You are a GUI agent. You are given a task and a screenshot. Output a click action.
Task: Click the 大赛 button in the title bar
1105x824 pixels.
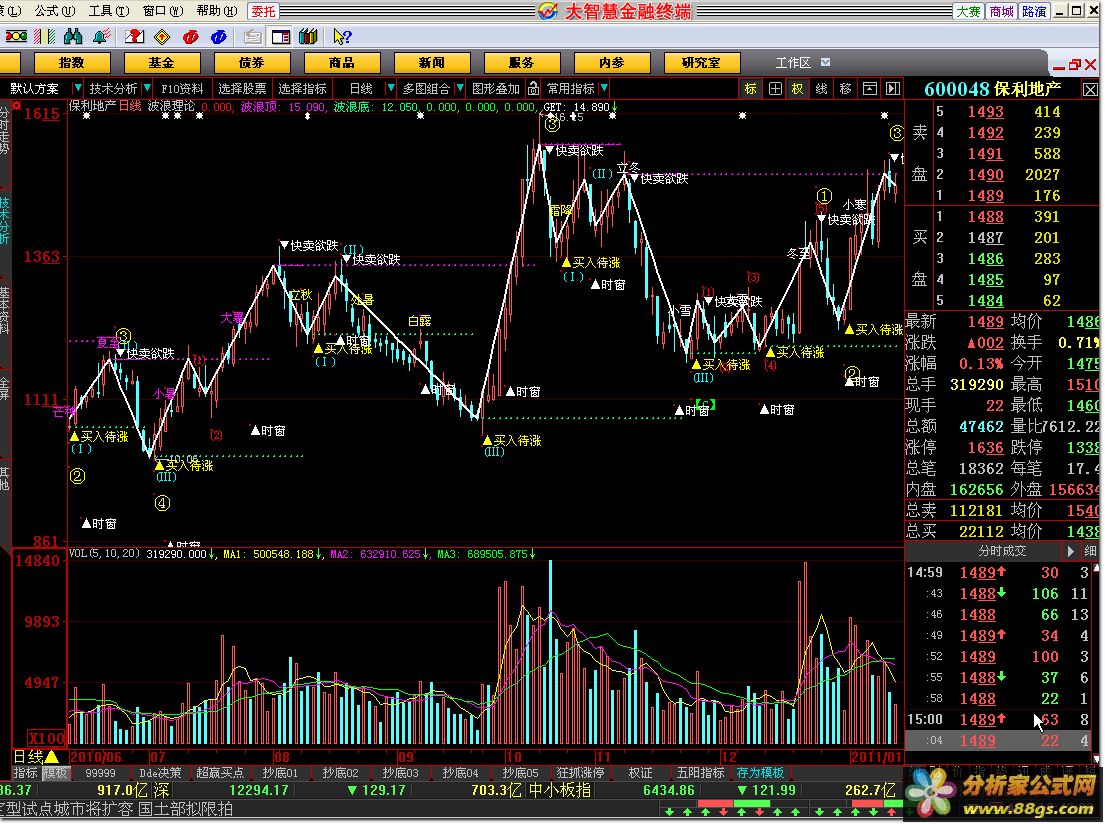(968, 11)
